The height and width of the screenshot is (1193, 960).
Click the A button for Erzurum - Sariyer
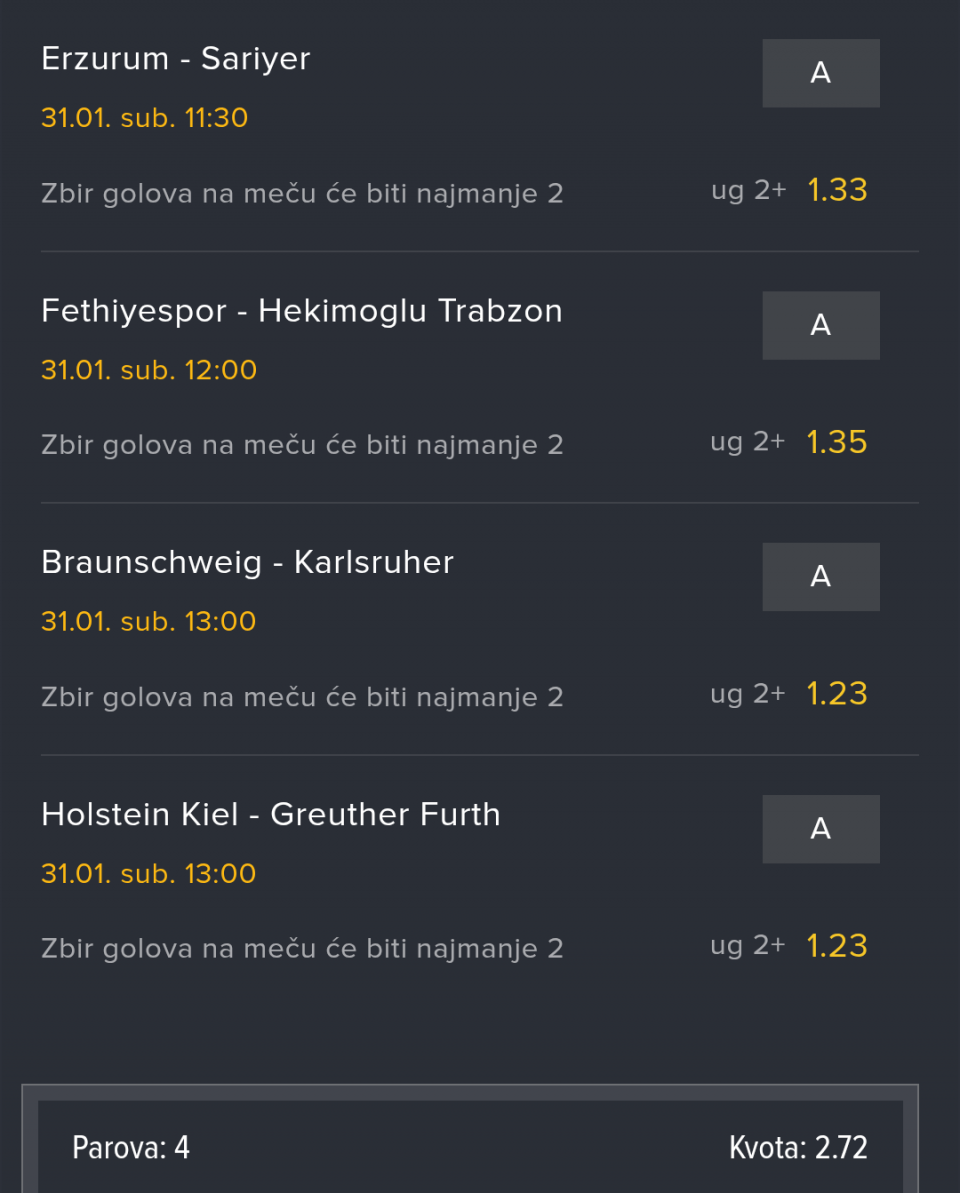click(x=820, y=73)
